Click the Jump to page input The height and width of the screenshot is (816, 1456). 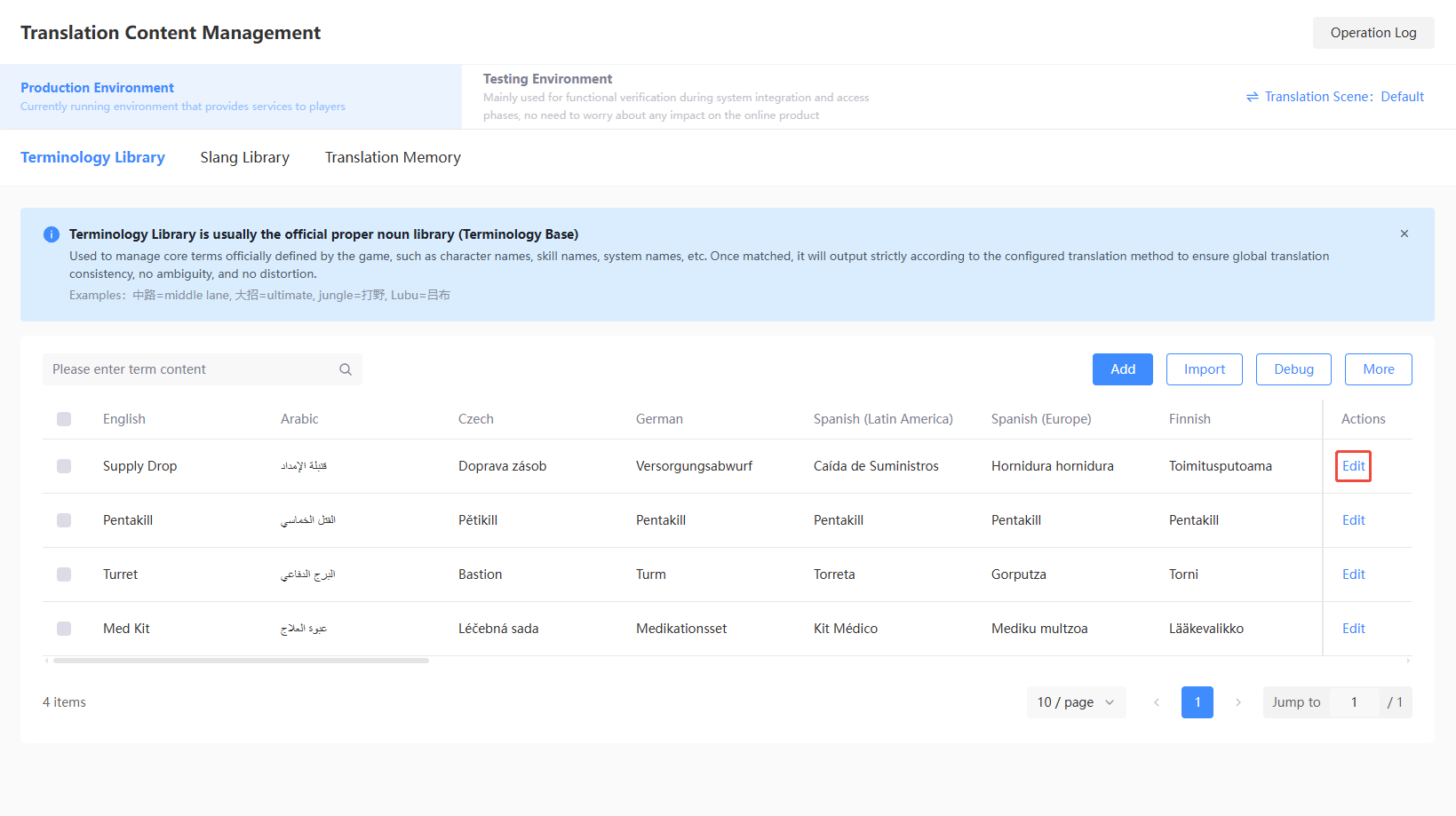click(1354, 702)
